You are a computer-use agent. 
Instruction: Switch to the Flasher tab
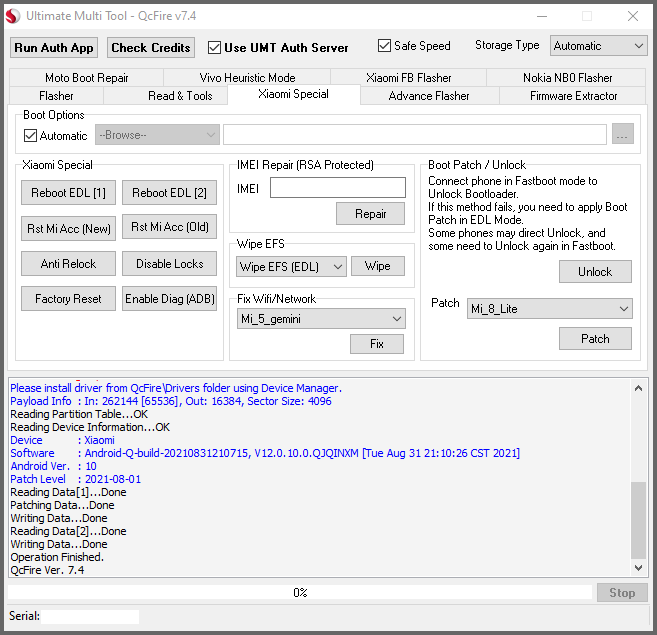pos(56,96)
